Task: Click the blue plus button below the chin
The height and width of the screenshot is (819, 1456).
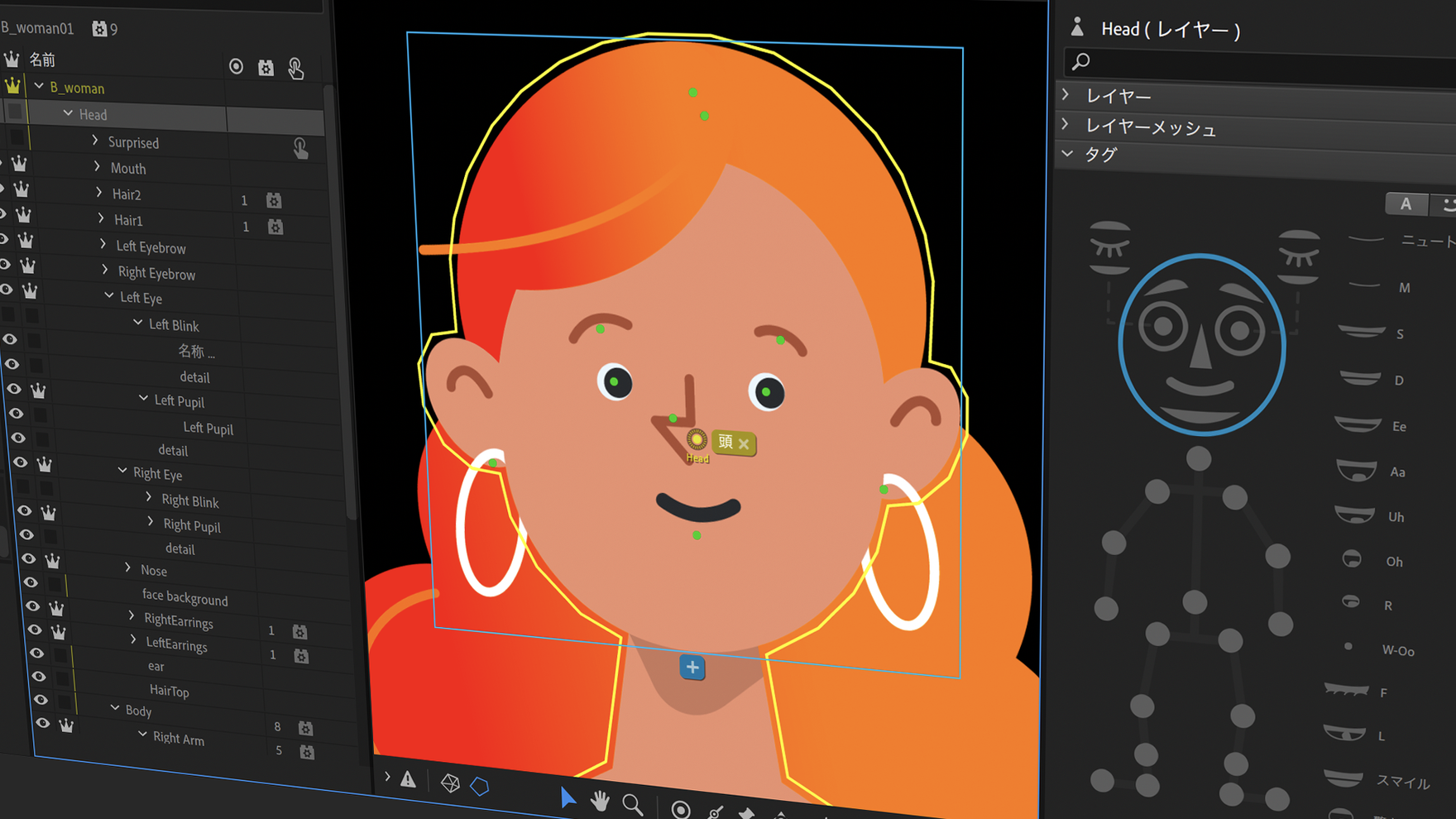Action: coord(692,668)
